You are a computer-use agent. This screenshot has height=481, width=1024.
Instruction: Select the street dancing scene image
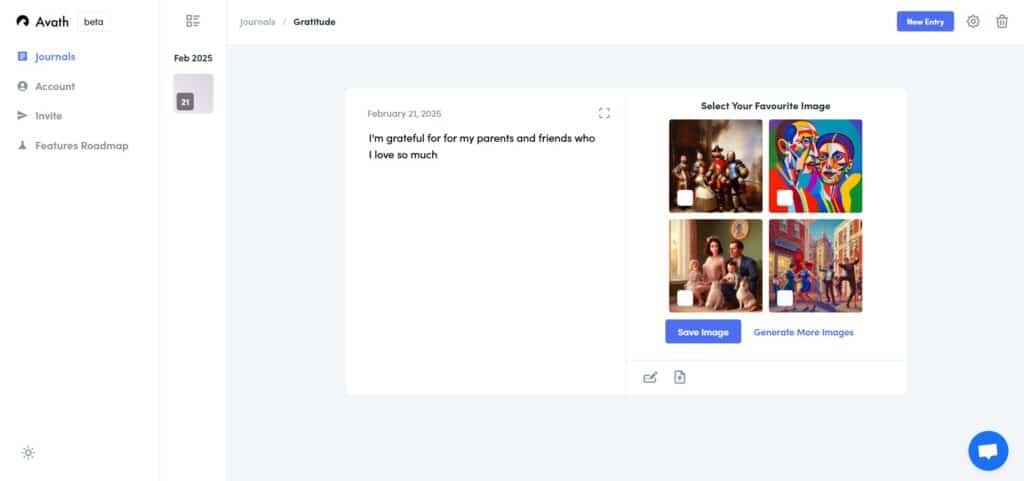[815, 266]
